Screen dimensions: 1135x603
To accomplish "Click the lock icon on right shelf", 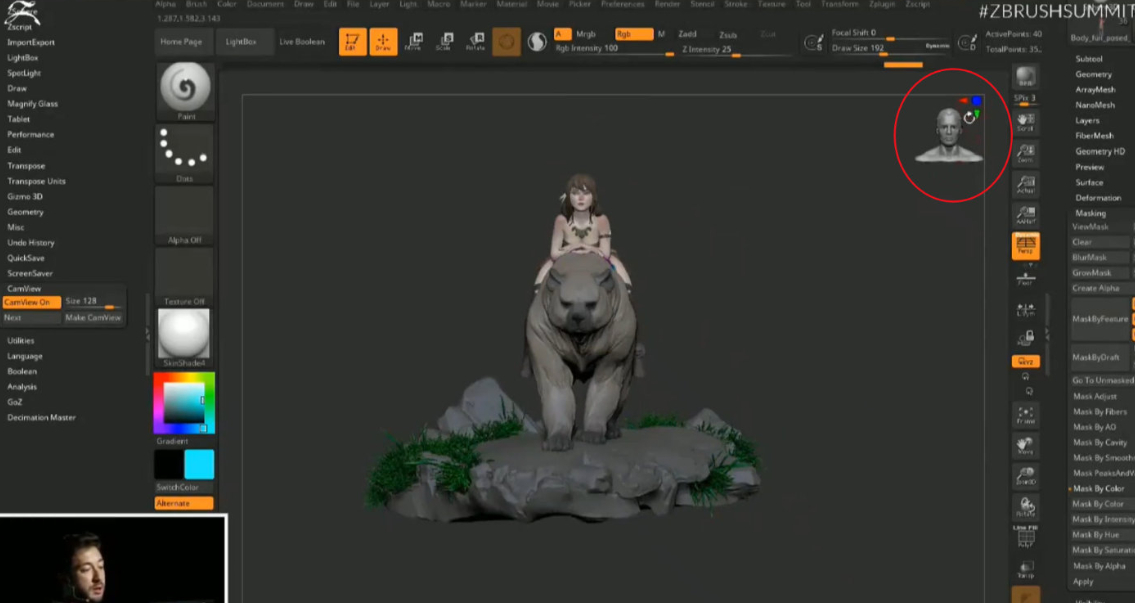I will pos(1025,338).
